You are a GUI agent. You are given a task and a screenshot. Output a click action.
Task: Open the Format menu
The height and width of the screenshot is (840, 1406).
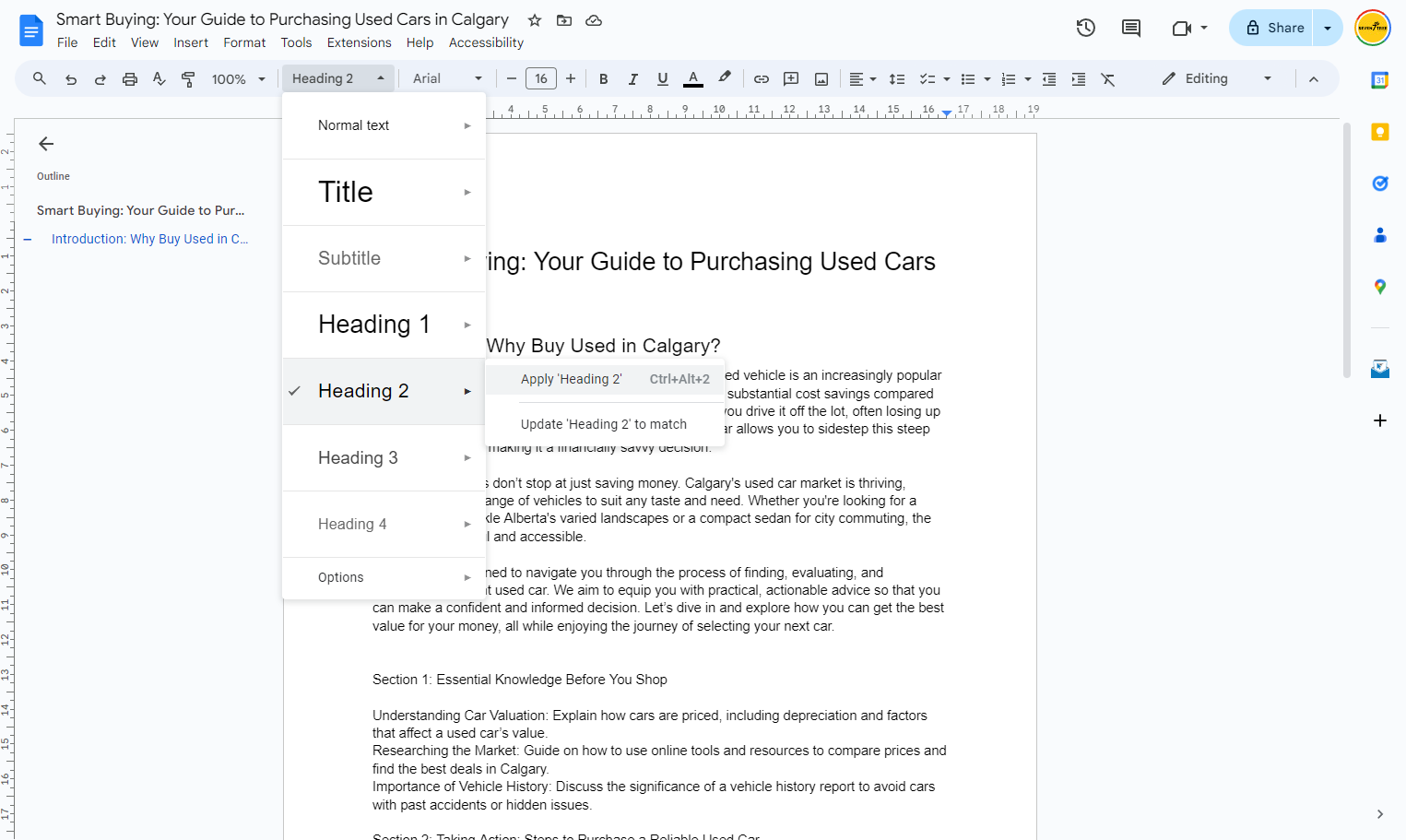tap(244, 42)
